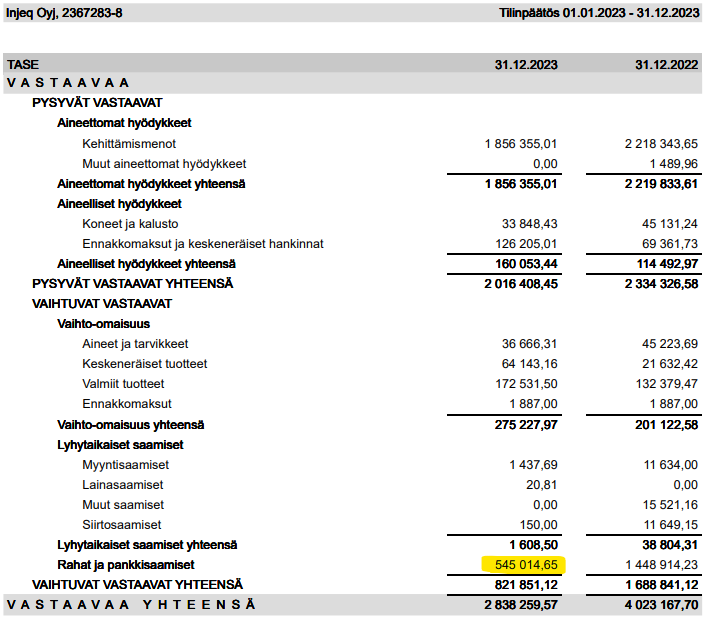Select the 2 016 408,45 total value
This screenshot has height=619, width=704.
[520, 284]
